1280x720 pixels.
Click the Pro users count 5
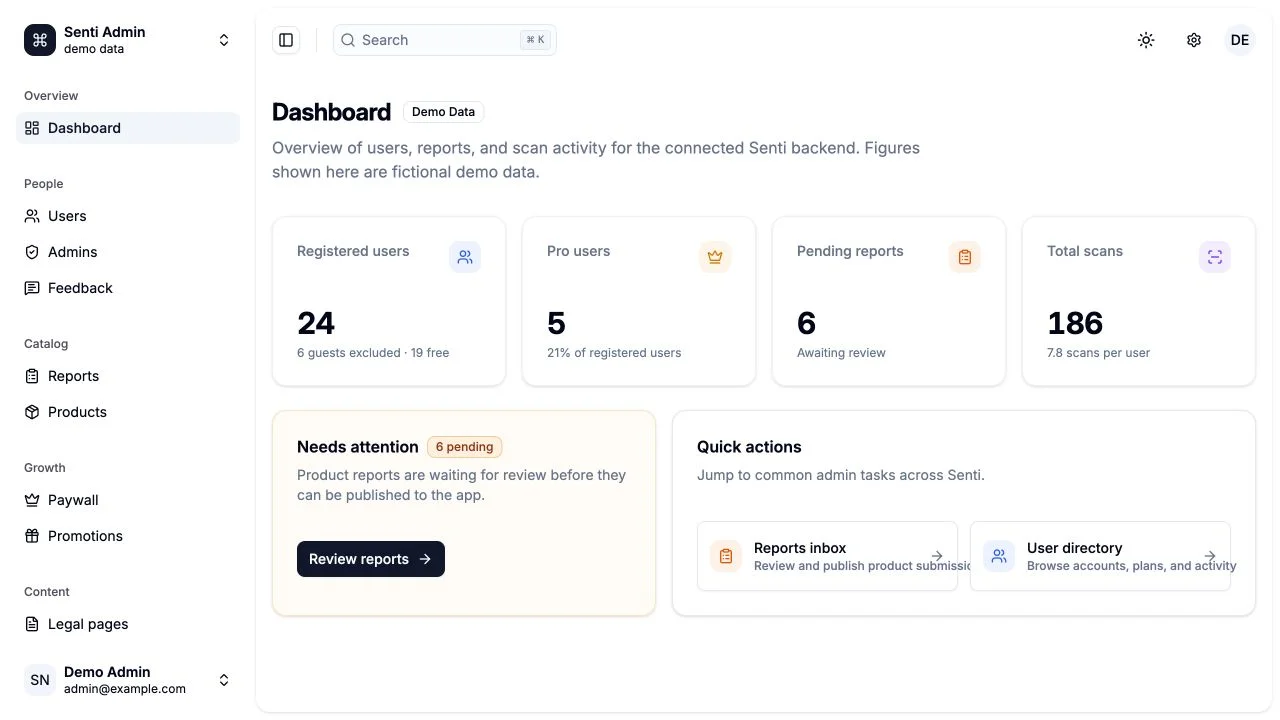[556, 323]
